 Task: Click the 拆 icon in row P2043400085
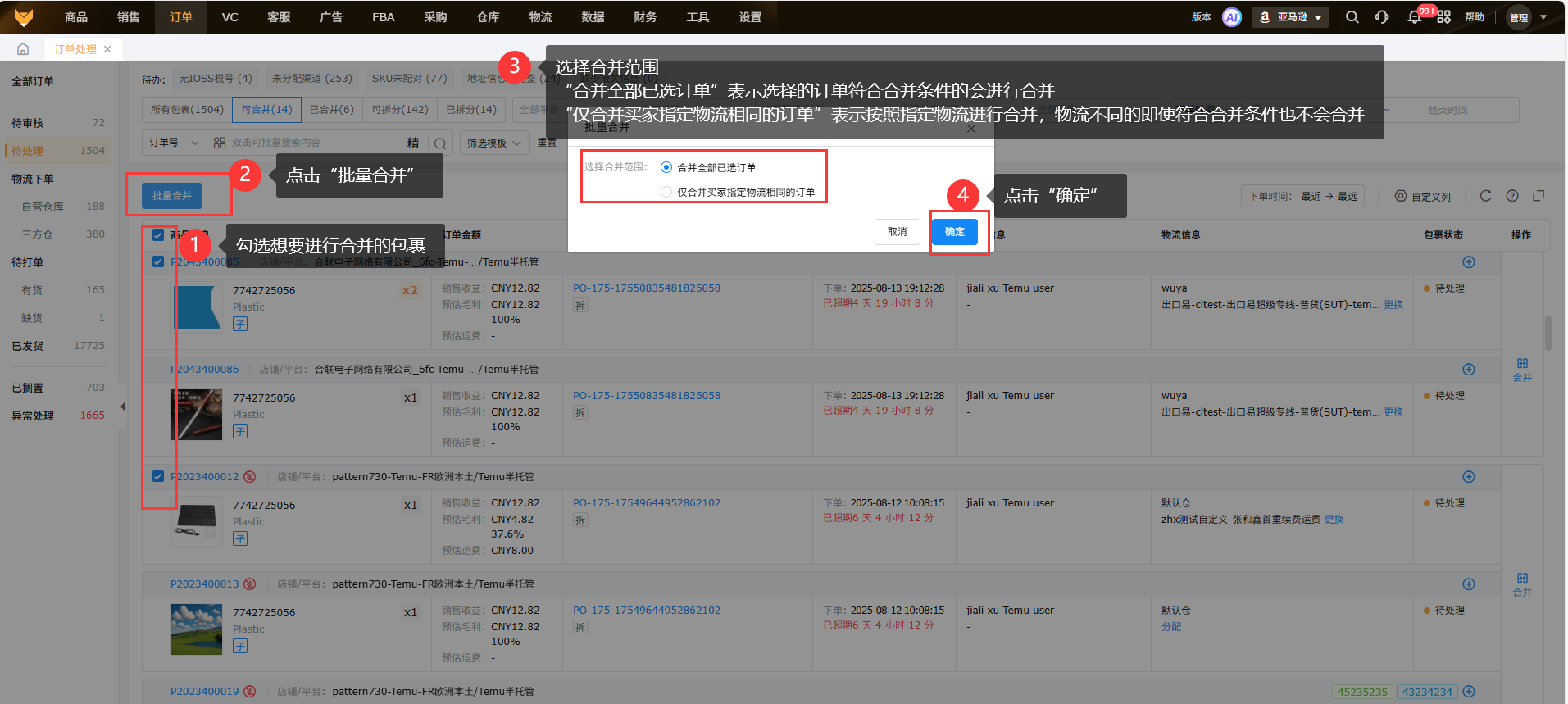(x=580, y=306)
